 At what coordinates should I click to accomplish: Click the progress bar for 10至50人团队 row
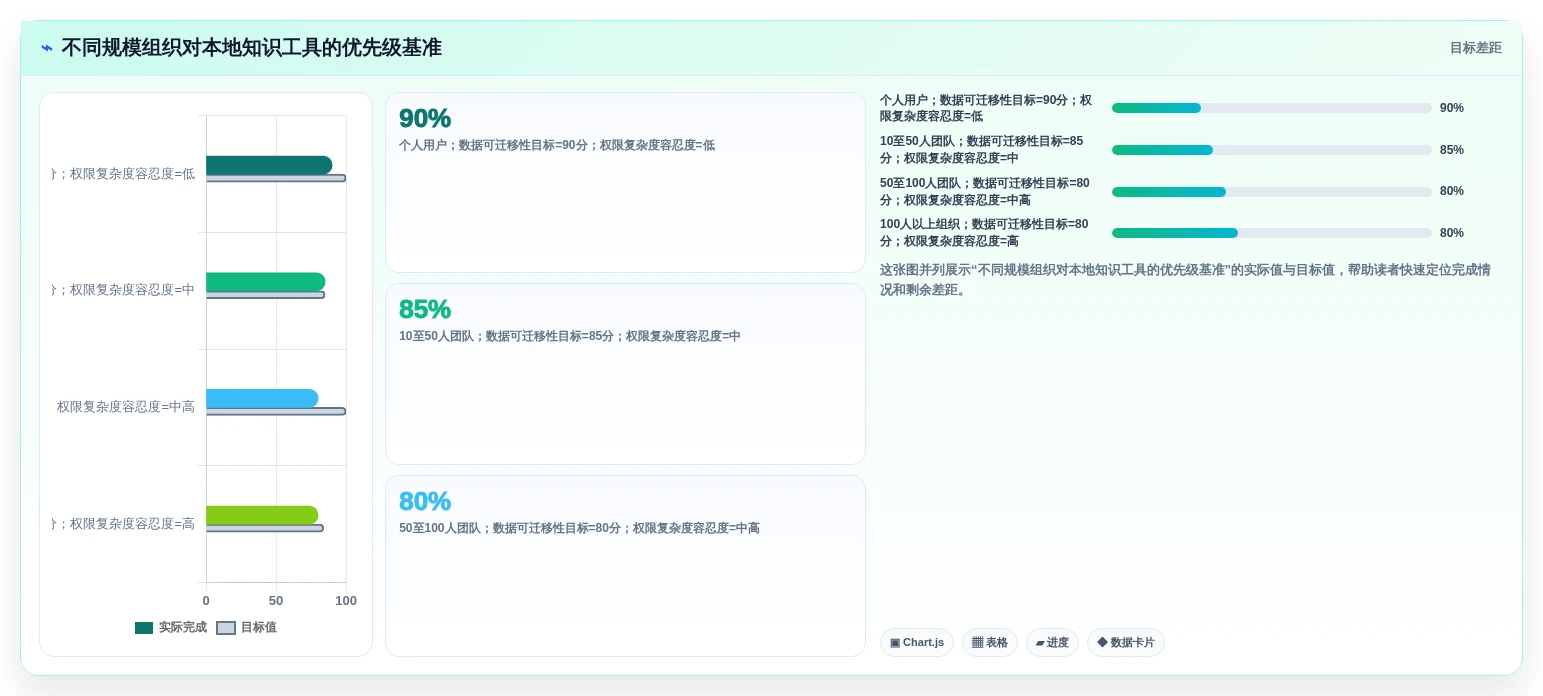point(1272,150)
